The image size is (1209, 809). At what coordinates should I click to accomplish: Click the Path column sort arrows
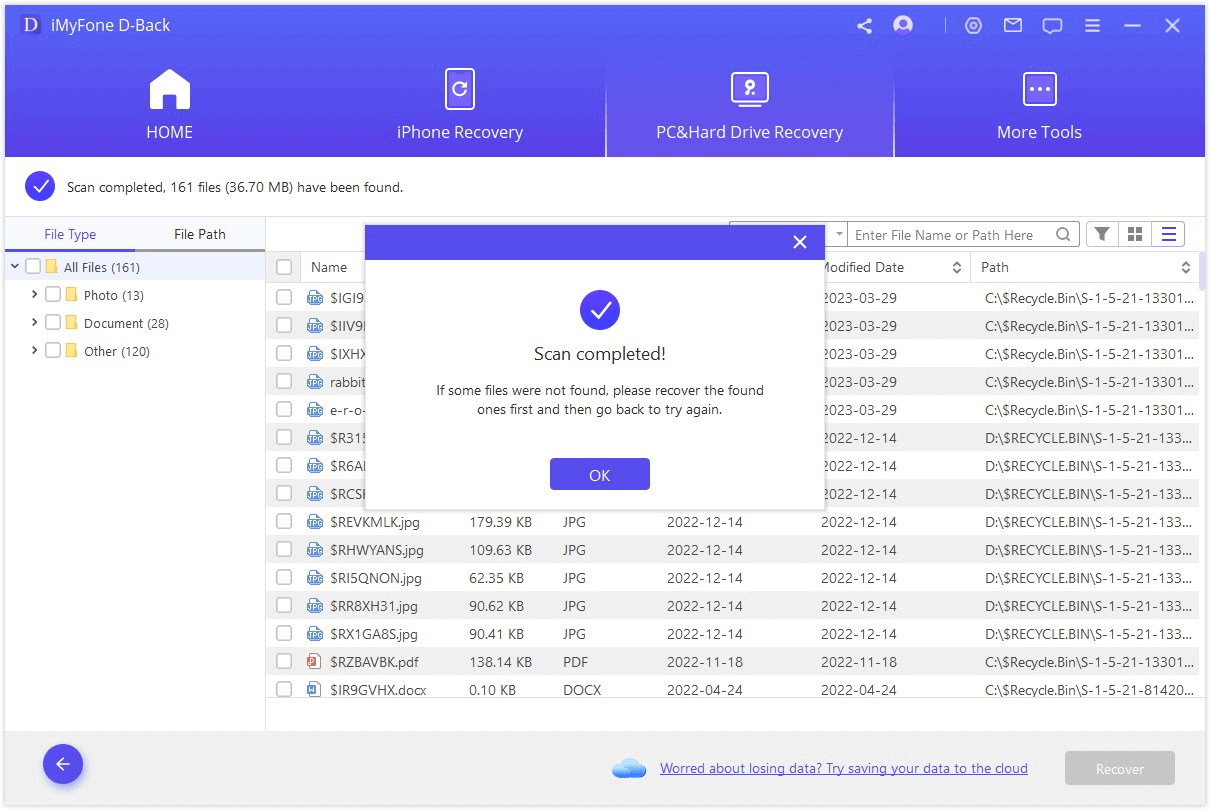point(1186,267)
